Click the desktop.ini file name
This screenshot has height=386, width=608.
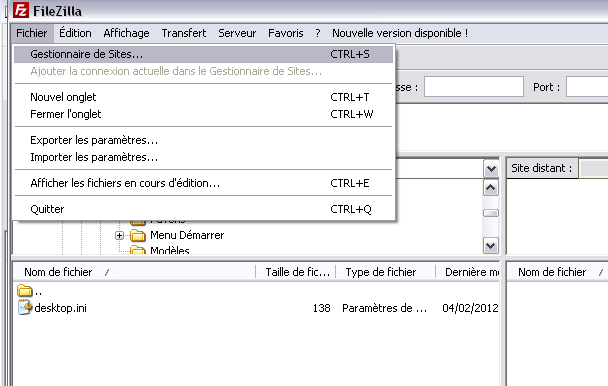pyautogui.click(x=60, y=308)
